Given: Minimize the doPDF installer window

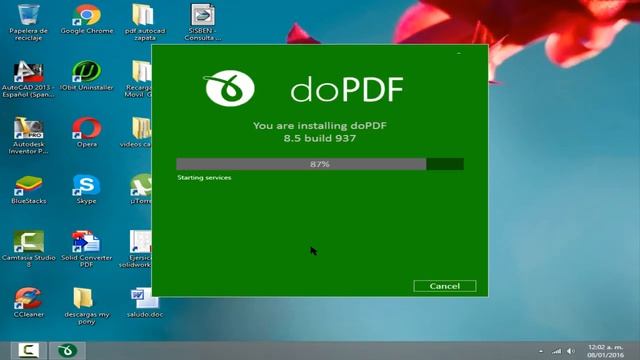Looking at the screenshot, I should coord(459,53).
